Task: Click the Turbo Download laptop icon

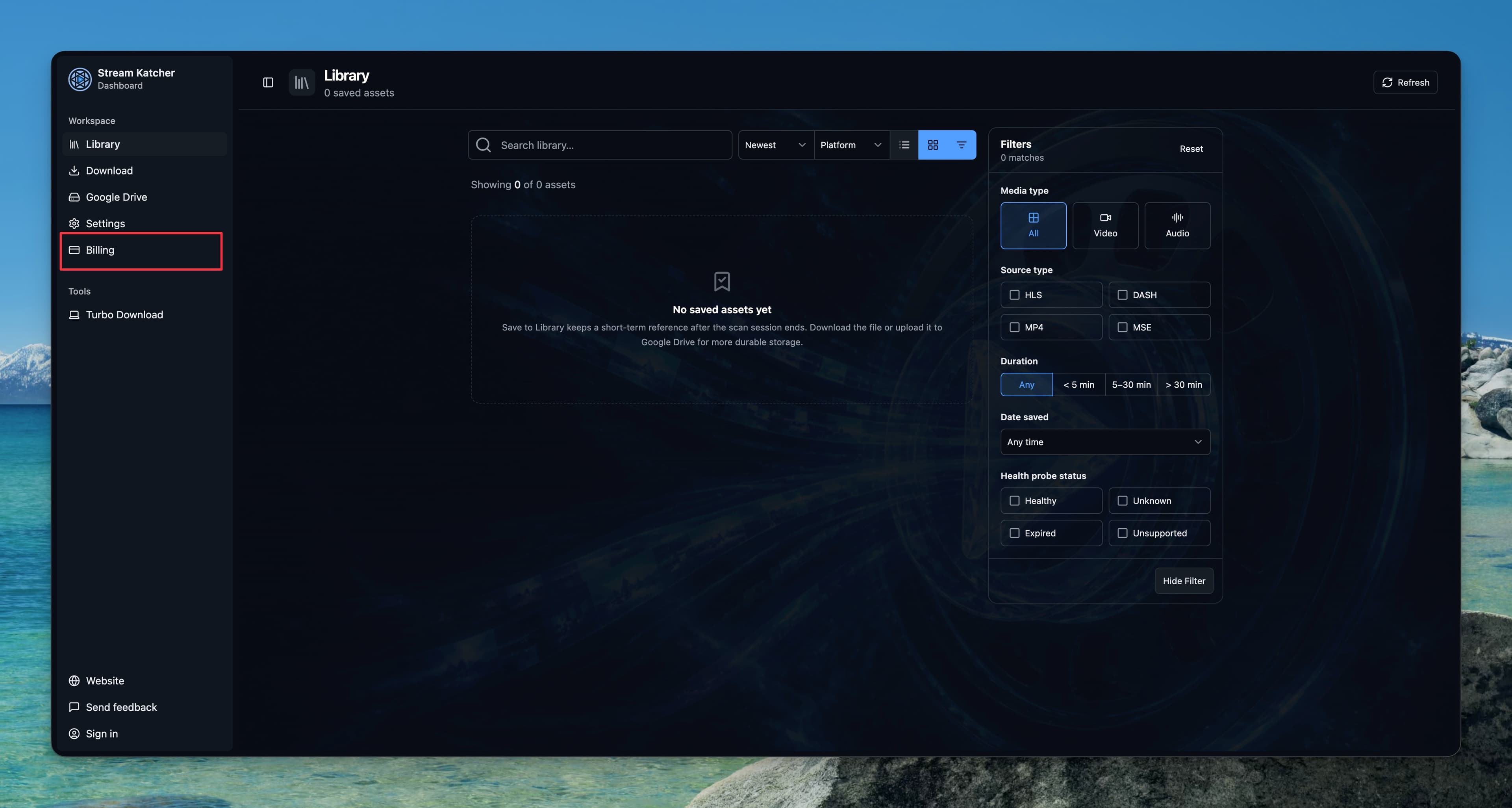Action: [x=74, y=315]
